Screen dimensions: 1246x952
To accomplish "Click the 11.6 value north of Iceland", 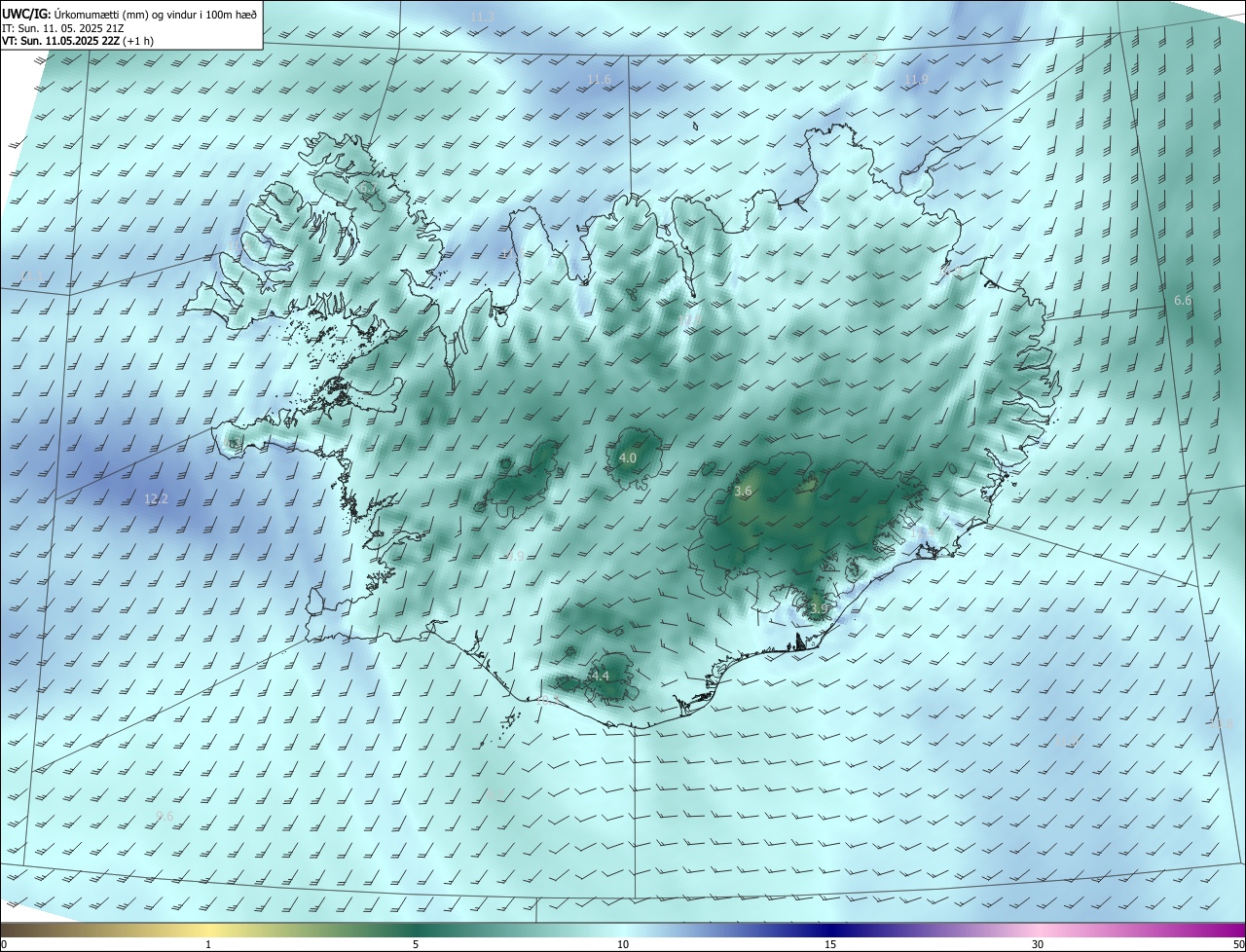I will (x=599, y=79).
